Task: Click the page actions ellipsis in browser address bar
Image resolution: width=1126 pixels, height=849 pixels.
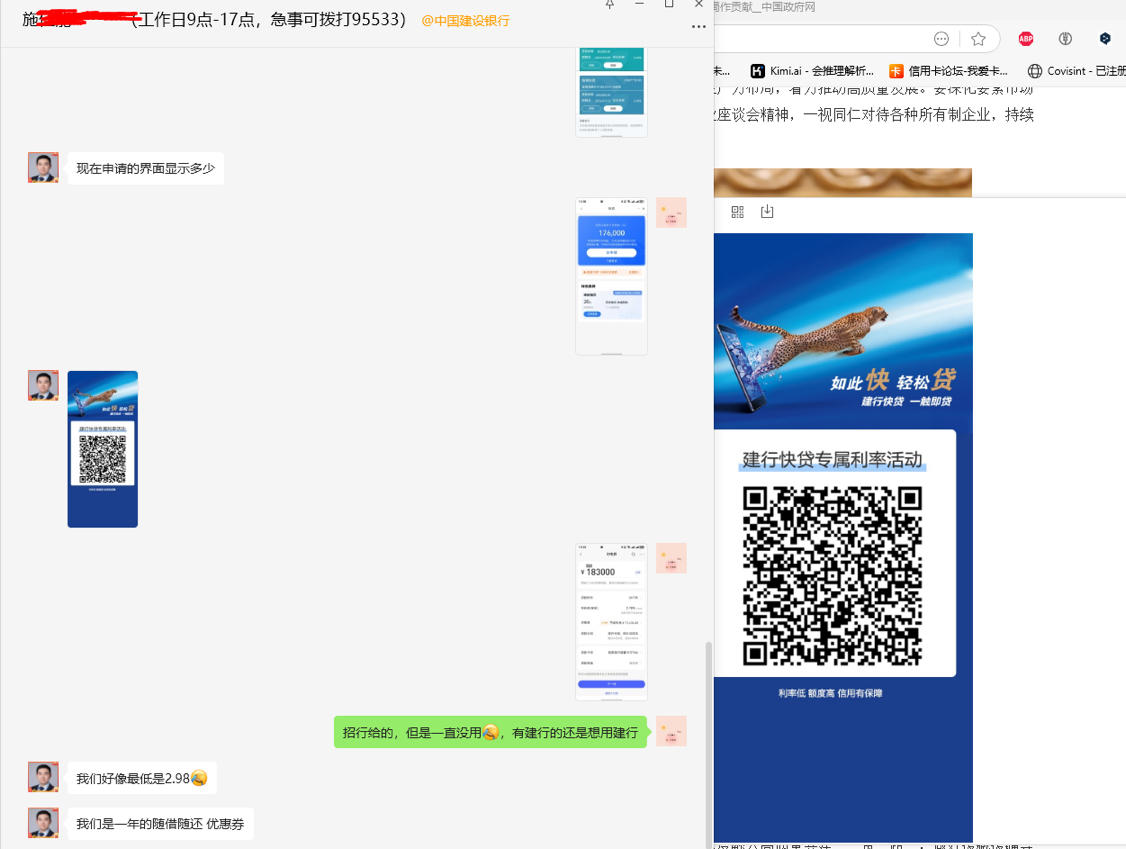Action: [941, 39]
